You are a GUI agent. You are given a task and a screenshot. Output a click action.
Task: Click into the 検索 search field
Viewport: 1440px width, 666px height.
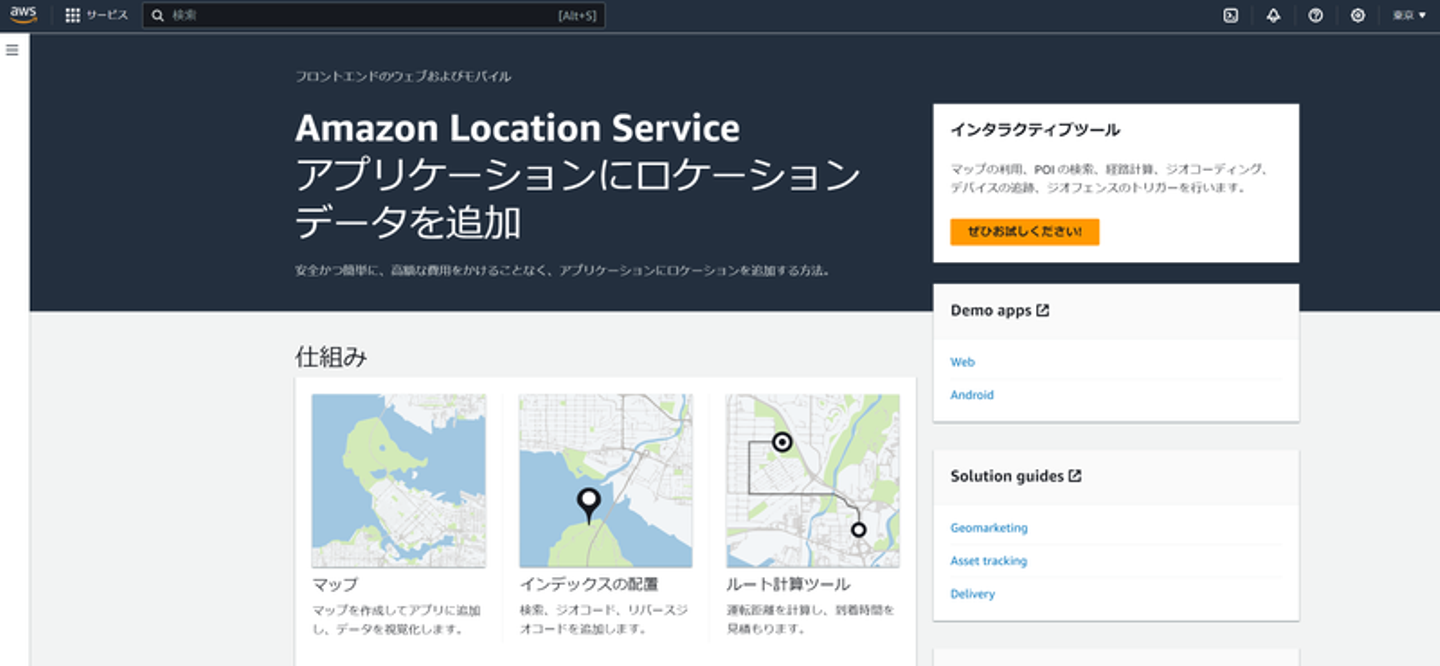pyautogui.click(x=373, y=15)
